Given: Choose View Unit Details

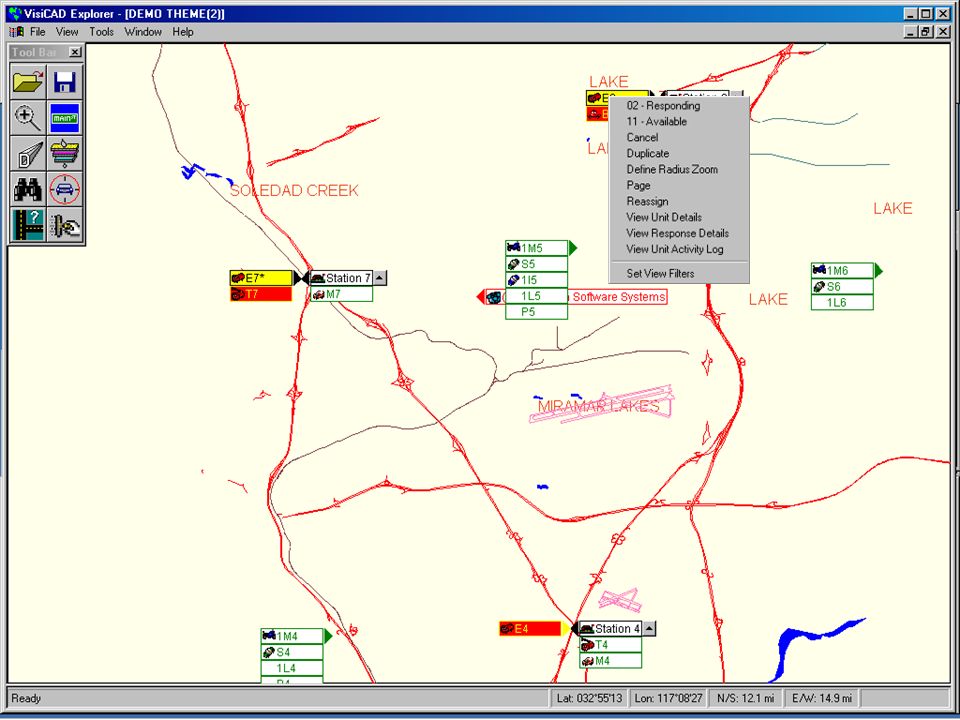Looking at the screenshot, I should click(x=679, y=217).
